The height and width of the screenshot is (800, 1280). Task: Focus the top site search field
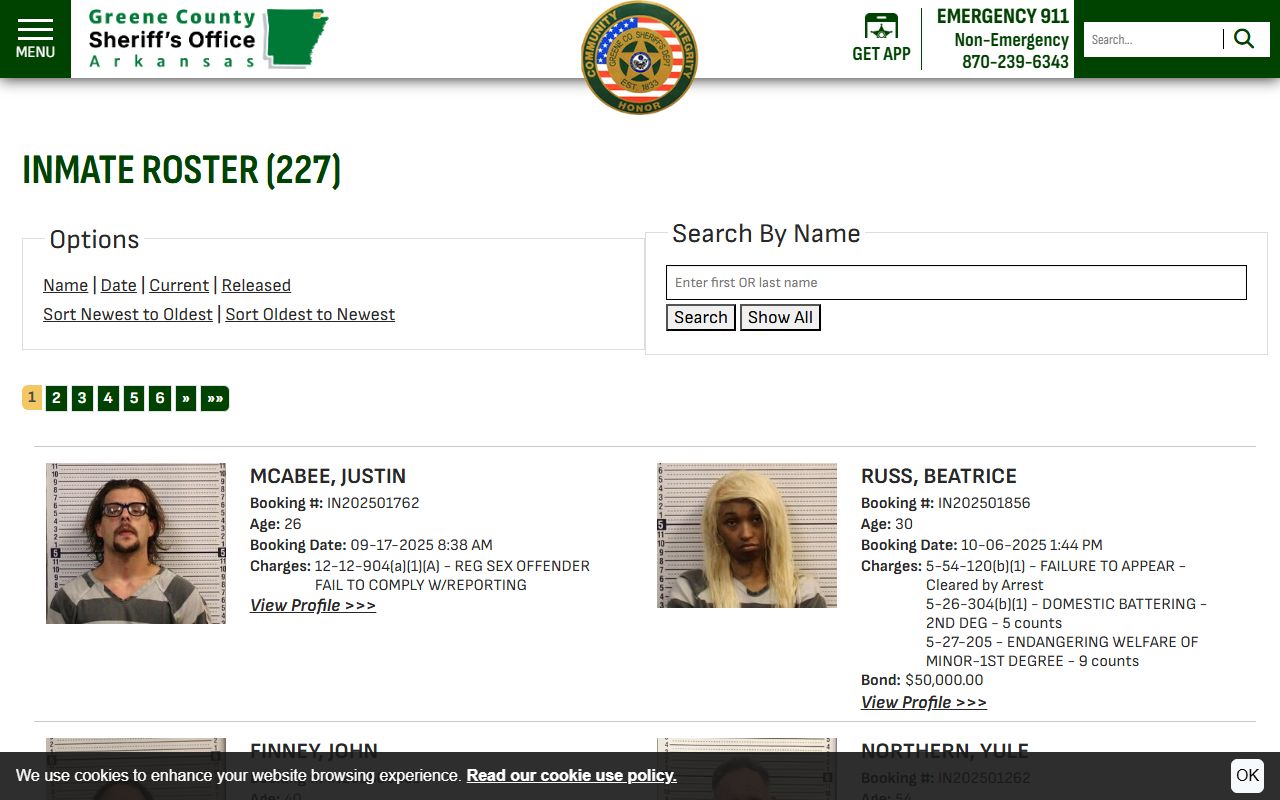tap(1154, 39)
